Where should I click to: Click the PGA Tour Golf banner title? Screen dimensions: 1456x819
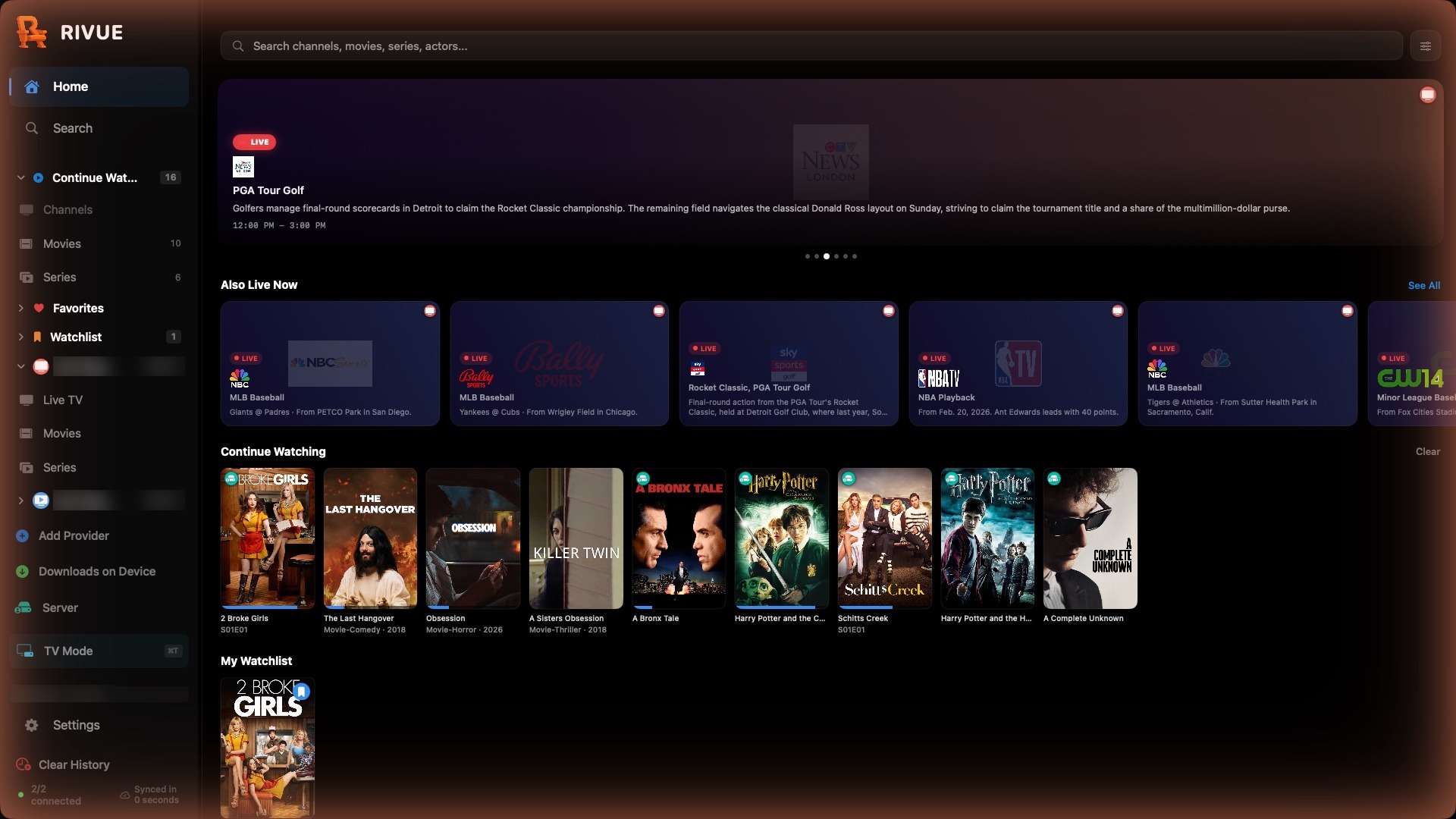(268, 190)
